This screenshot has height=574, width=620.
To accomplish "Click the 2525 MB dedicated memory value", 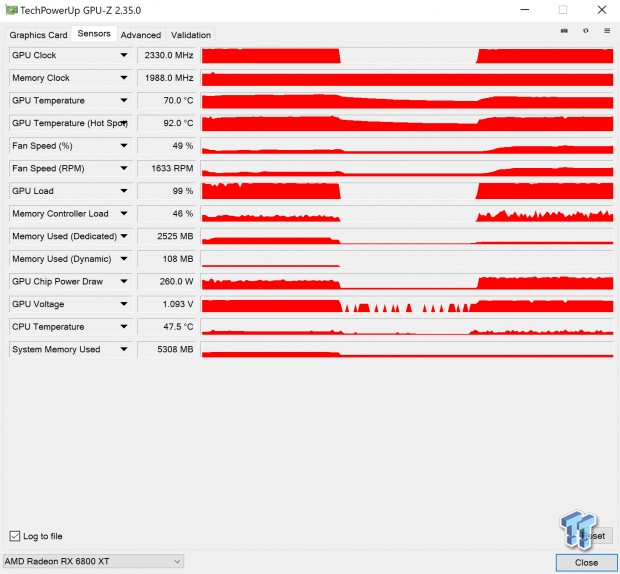I will tap(166, 236).
